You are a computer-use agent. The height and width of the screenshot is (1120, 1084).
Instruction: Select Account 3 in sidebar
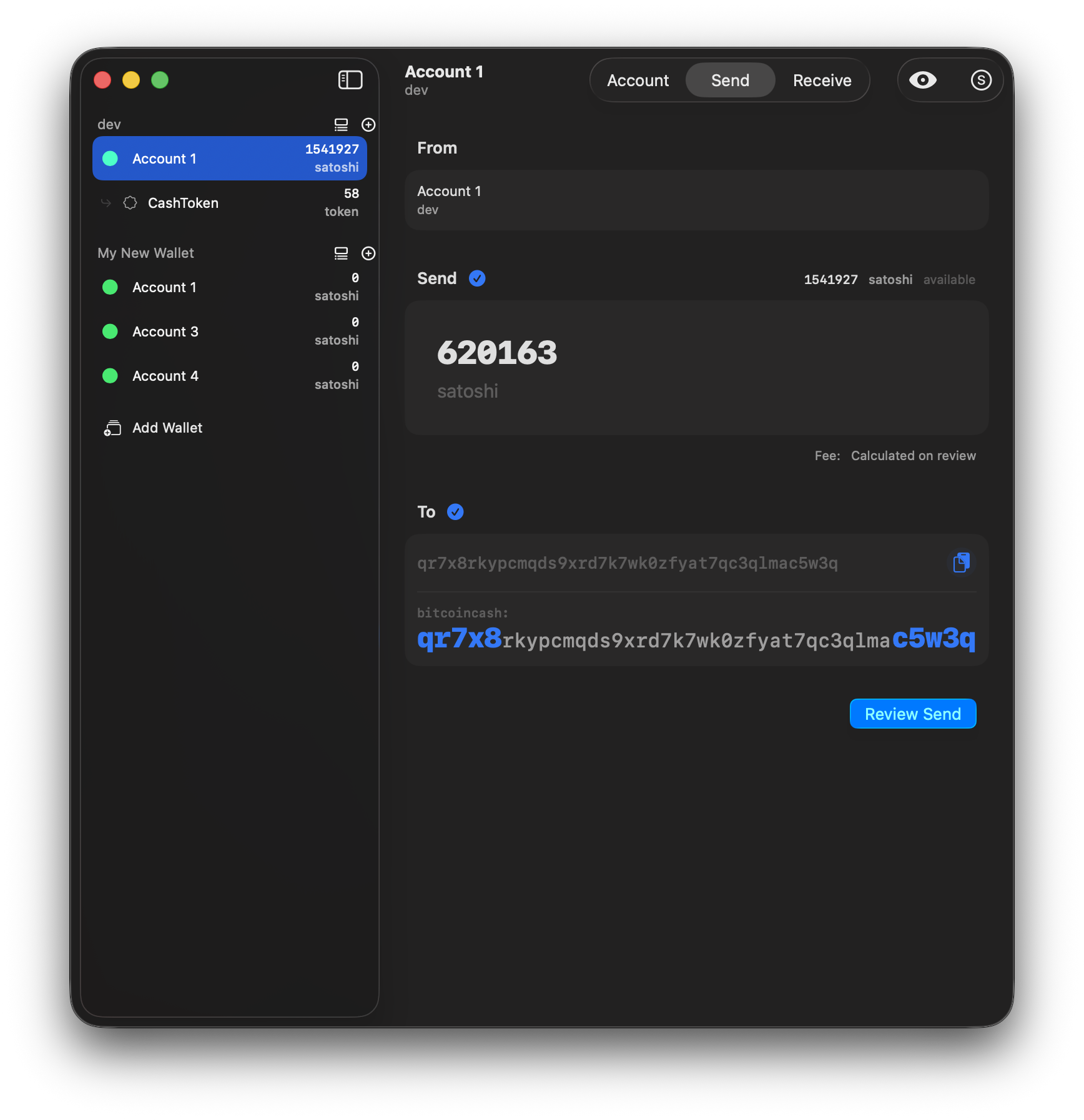230,332
